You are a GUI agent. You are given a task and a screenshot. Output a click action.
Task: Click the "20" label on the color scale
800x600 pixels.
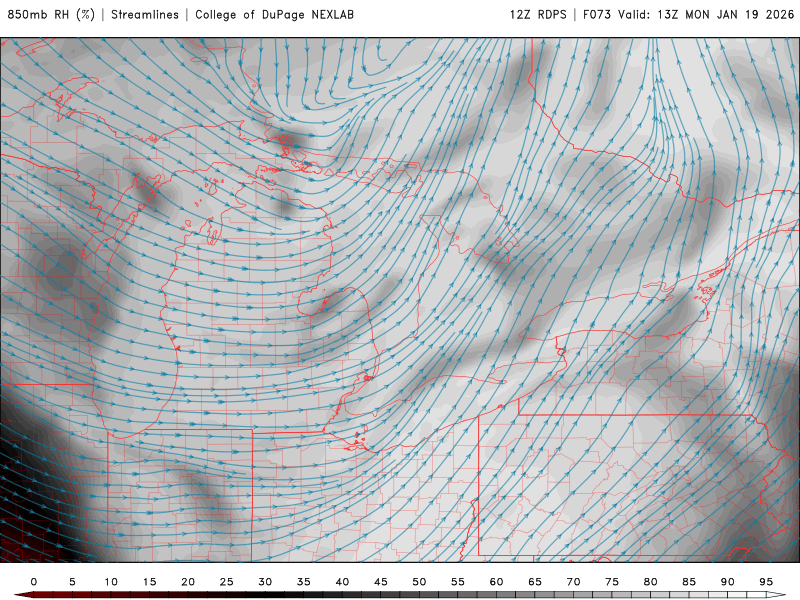tap(188, 582)
